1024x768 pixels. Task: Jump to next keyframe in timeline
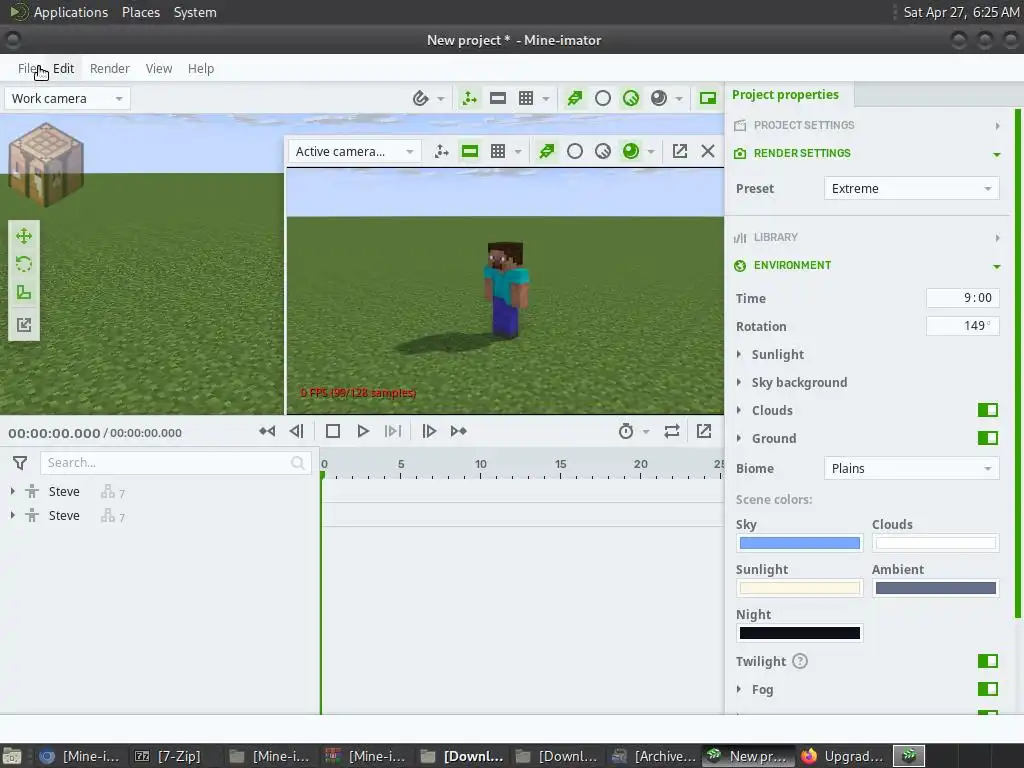point(458,431)
